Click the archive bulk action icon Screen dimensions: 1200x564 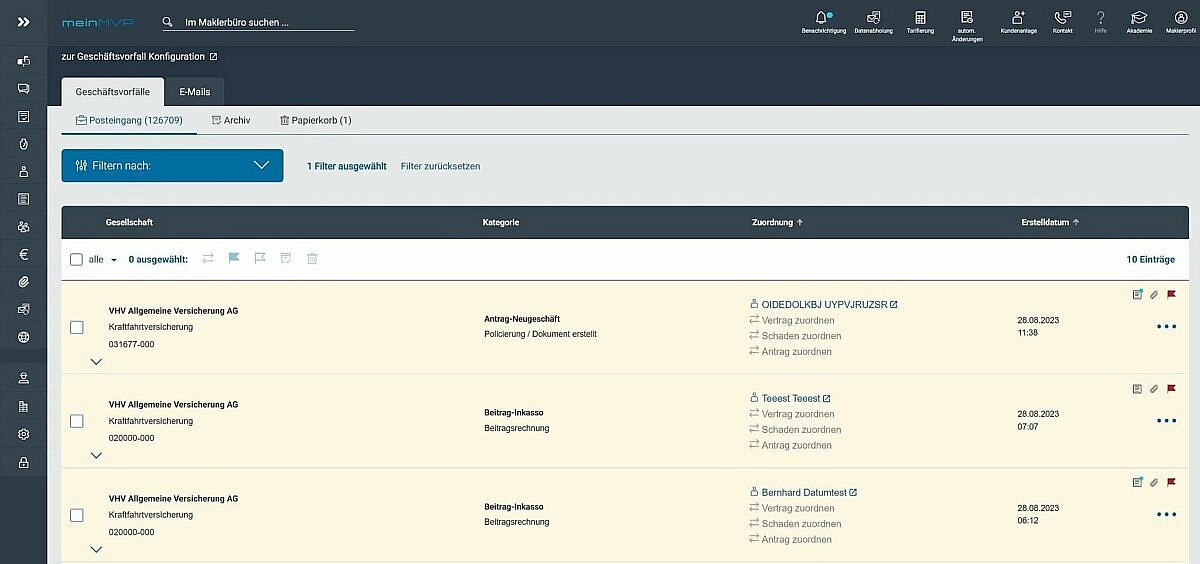(x=286, y=258)
